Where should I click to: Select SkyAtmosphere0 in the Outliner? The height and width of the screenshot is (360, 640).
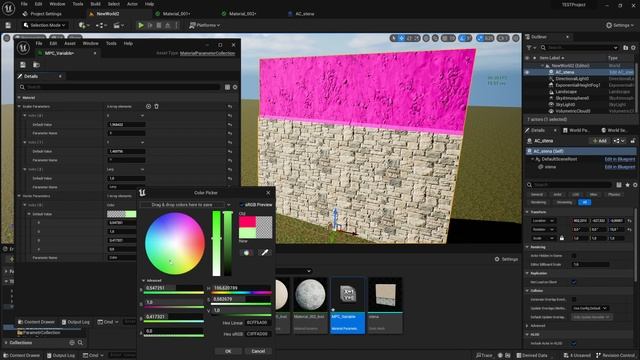572,98
